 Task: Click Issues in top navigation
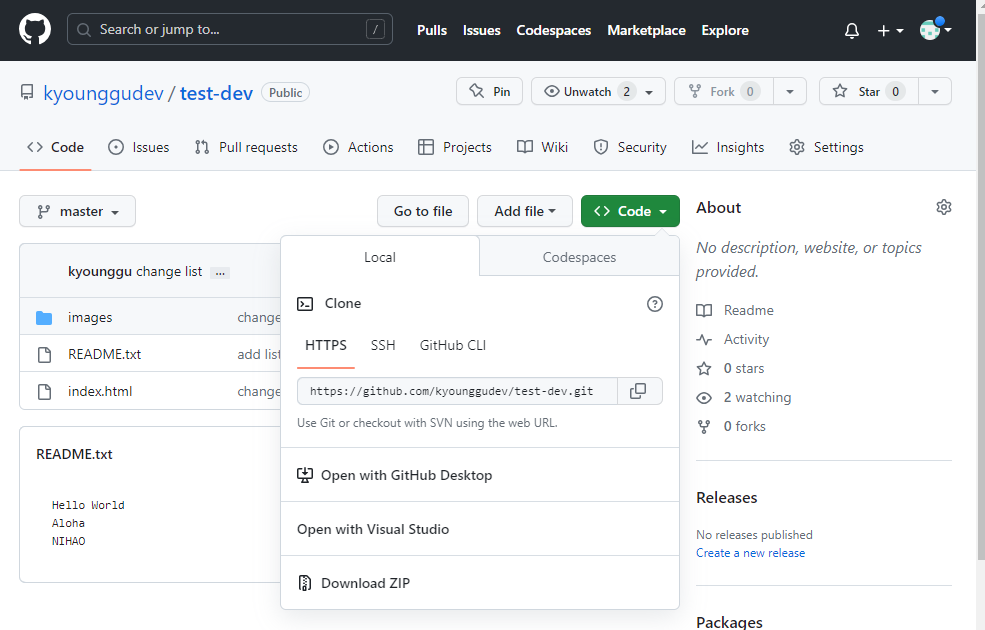pyautogui.click(x=482, y=30)
